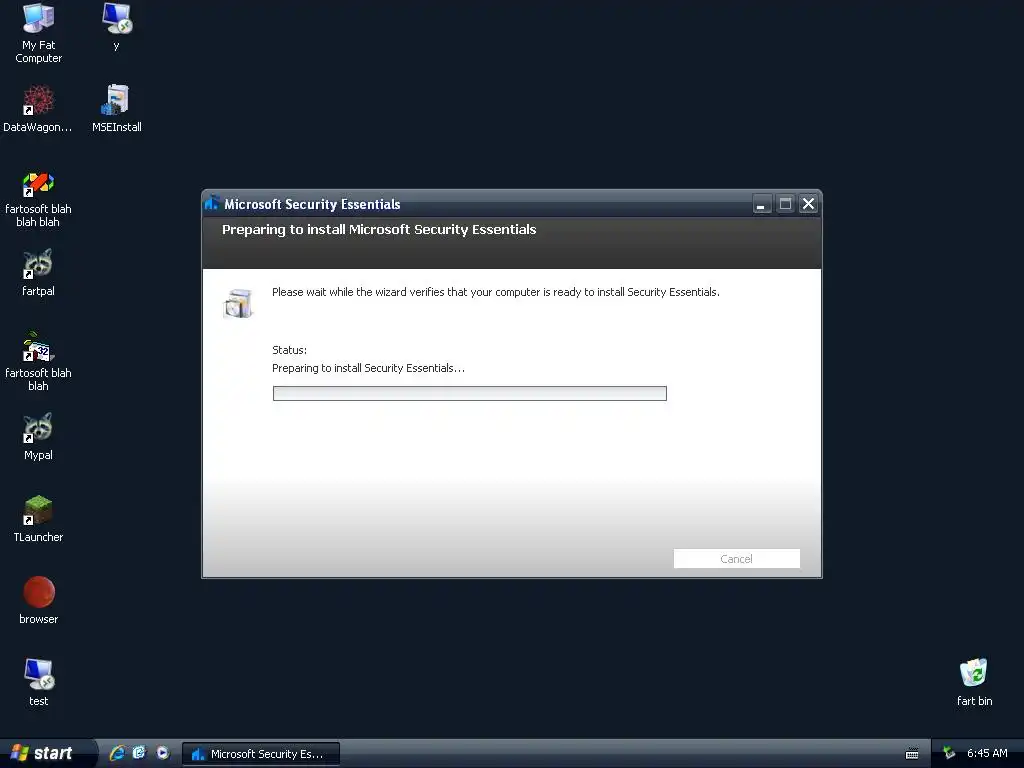
Task: Click the 'Status:' label
Action: tap(289, 350)
